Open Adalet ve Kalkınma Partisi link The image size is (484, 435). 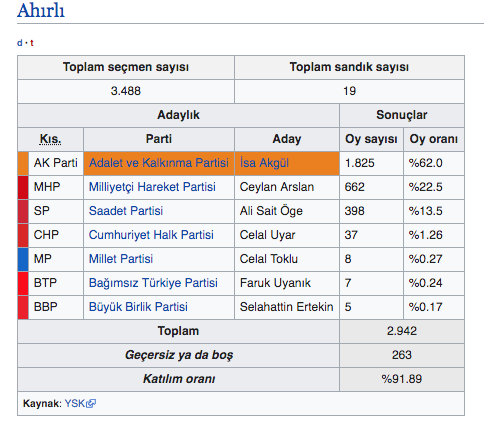(159, 163)
